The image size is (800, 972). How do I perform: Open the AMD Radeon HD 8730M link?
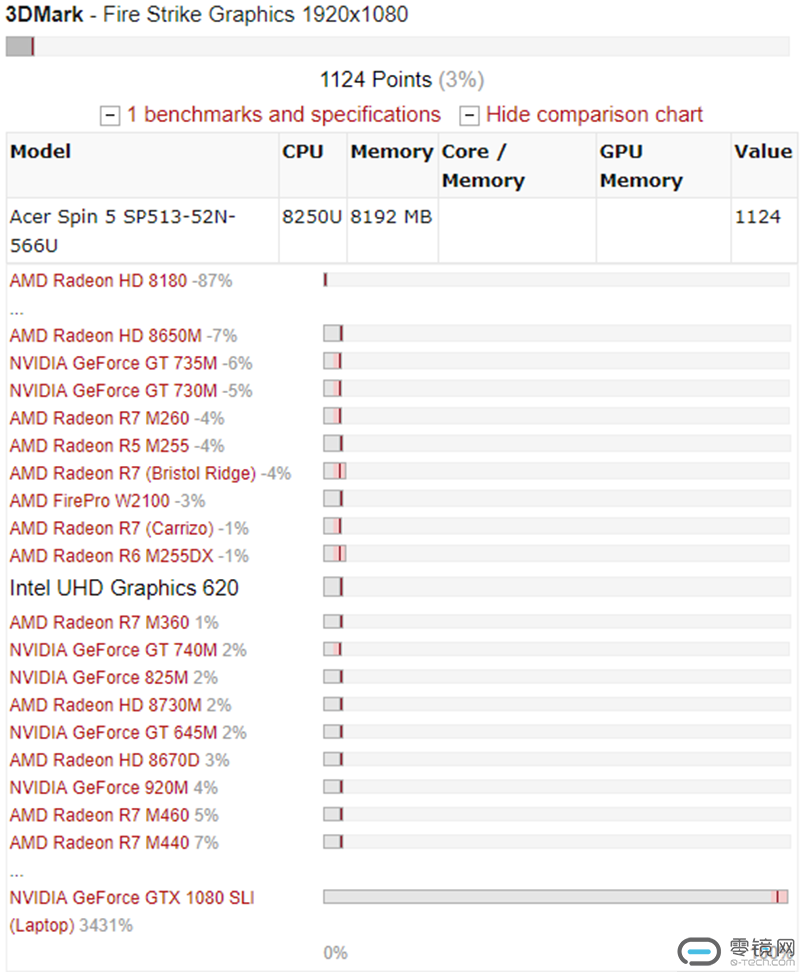(105, 705)
